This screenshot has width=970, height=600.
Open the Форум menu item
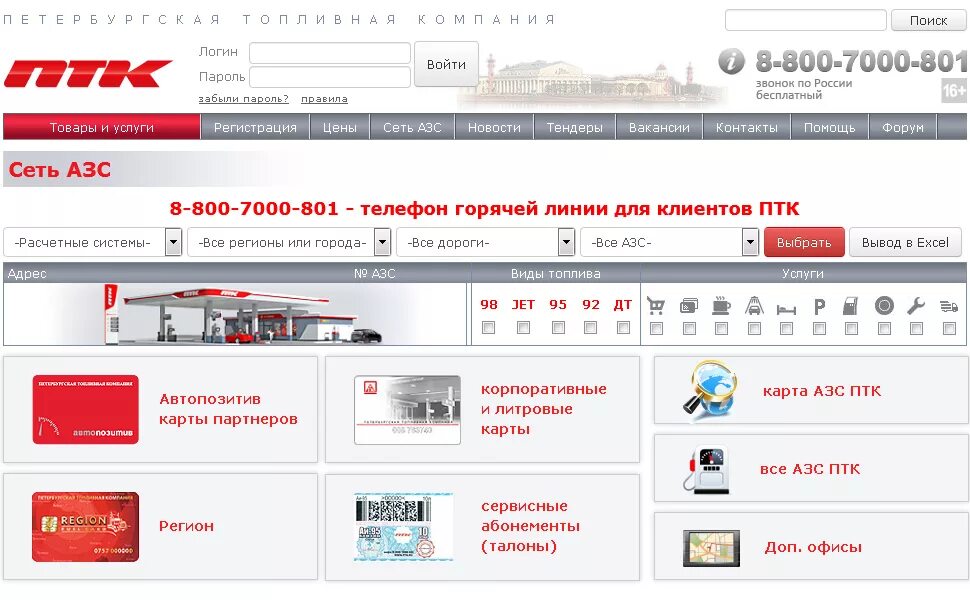click(x=903, y=127)
